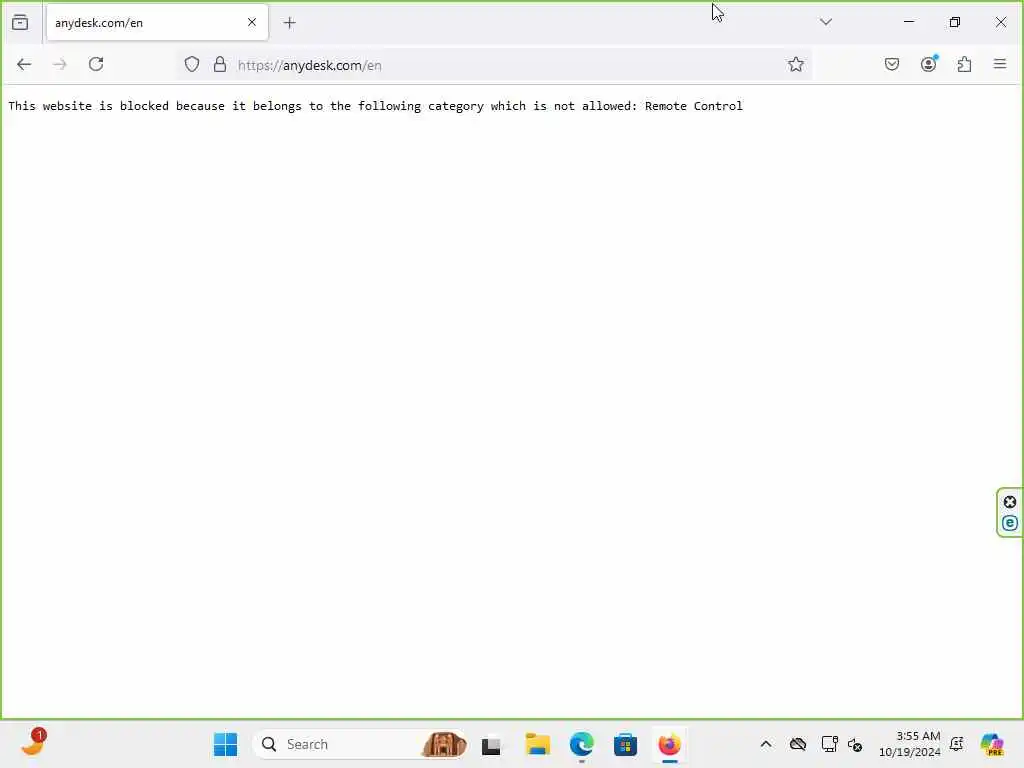The image size is (1024, 768).
Task: Click the blue 'e' side widget icon
Action: coord(1010,523)
